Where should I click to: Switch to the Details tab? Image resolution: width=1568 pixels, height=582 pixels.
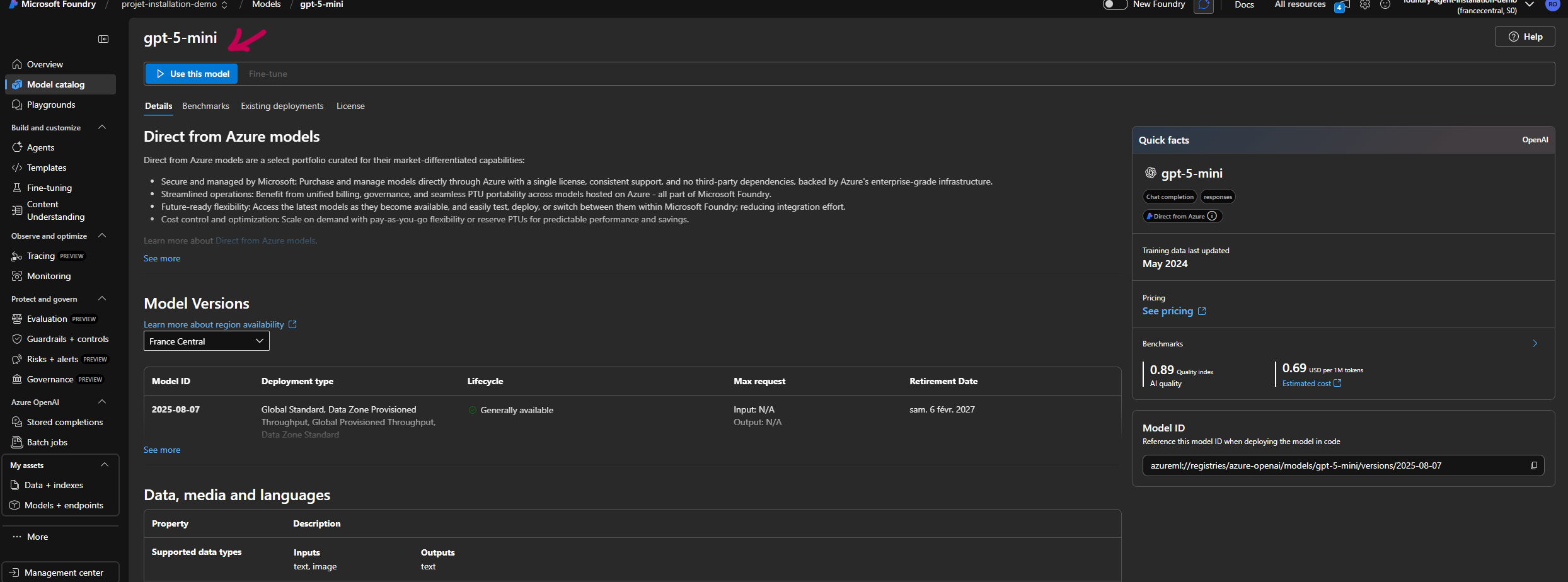pos(158,106)
